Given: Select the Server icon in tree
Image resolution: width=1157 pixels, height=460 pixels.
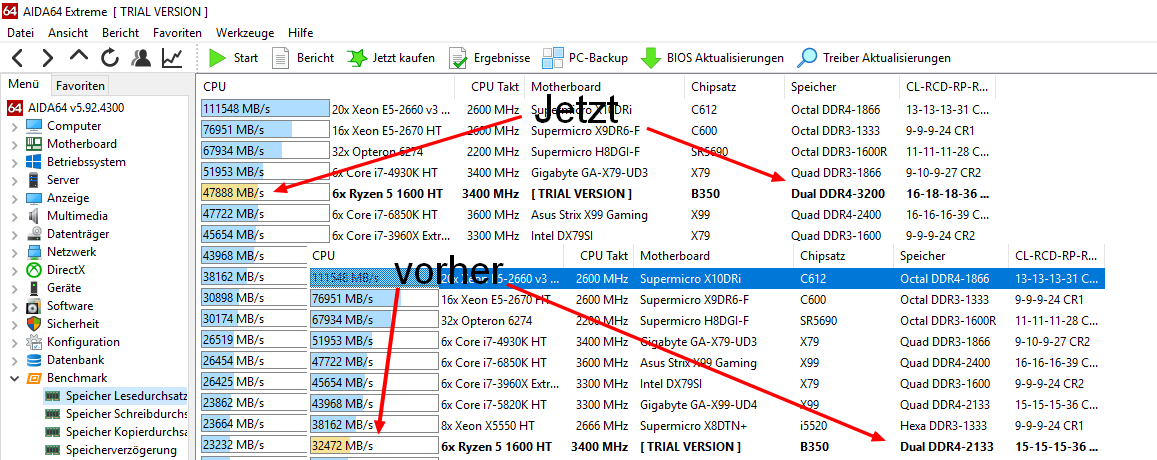Looking at the screenshot, I should 34,180.
